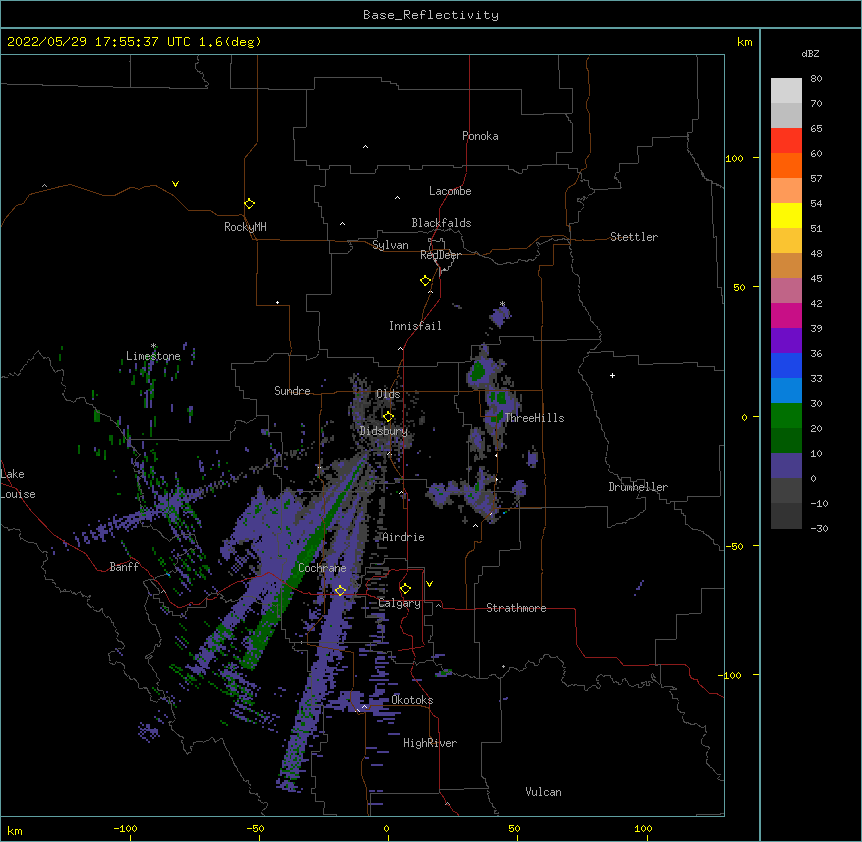The height and width of the screenshot is (842, 862).
Task: Click the Calgary city label
Action: [x=399, y=603]
